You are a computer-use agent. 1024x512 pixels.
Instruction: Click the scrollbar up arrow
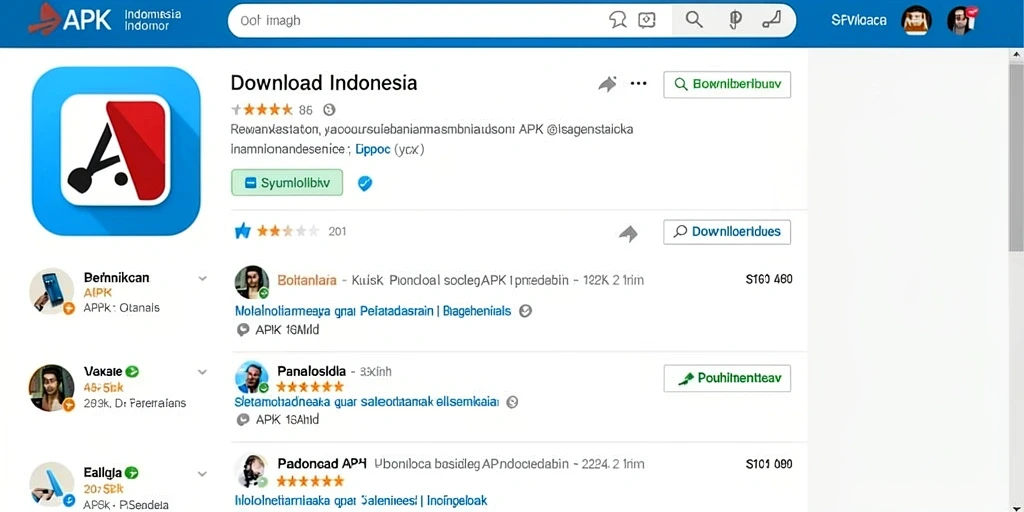pyautogui.click(x=1016, y=56)
